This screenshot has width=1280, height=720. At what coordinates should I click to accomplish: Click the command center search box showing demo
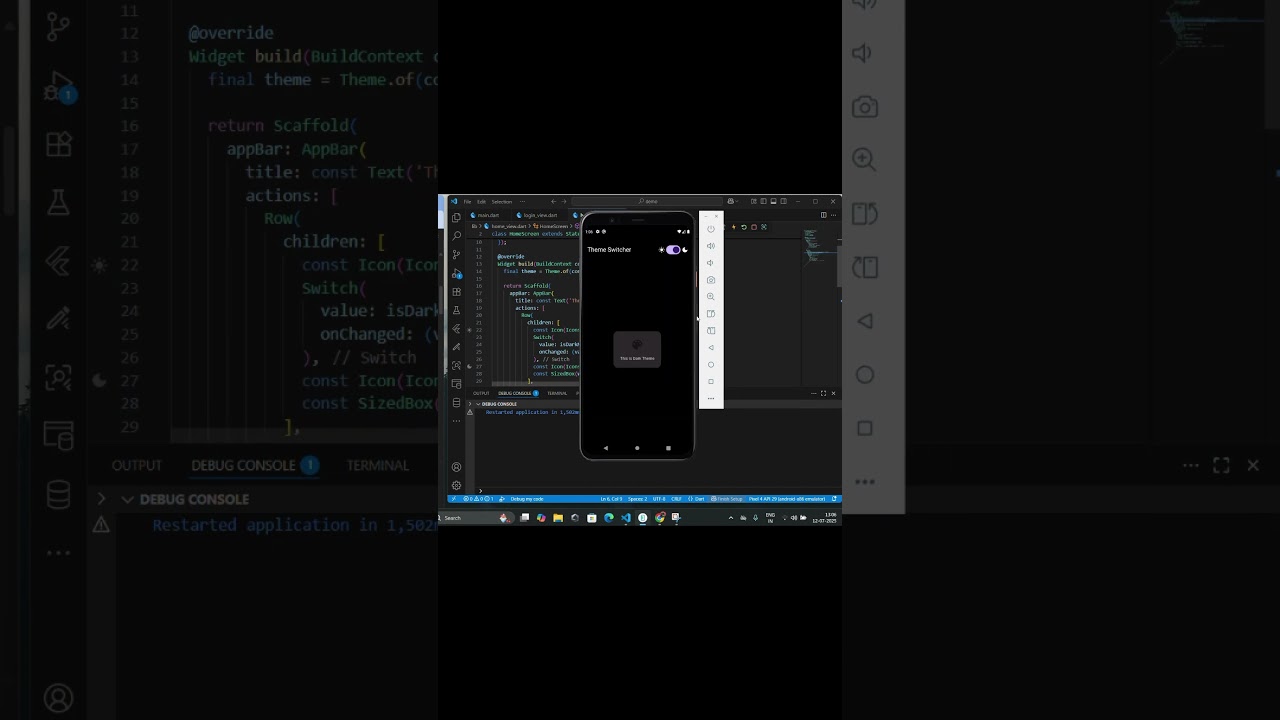[x=649, y=201]
